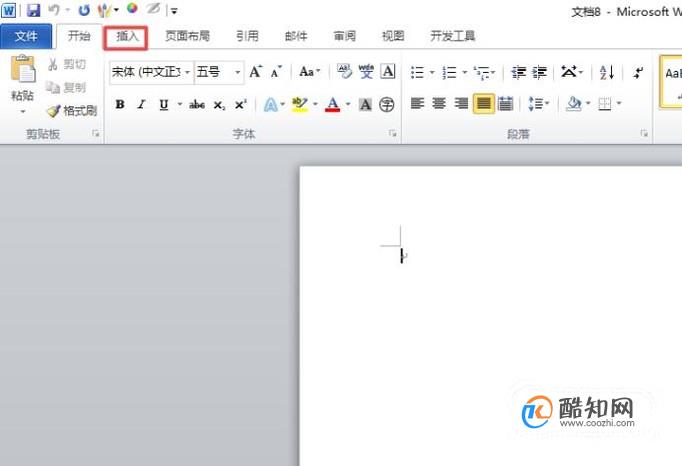Screen dimensions: 682x466
Task: Apply the yellow text highlight color
Action: tap(300, 104)
